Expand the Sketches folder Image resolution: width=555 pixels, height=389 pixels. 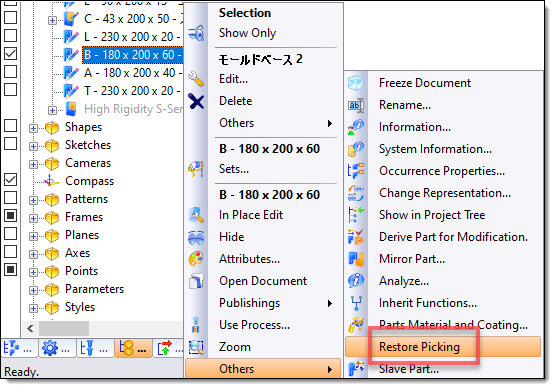(33, 146)
